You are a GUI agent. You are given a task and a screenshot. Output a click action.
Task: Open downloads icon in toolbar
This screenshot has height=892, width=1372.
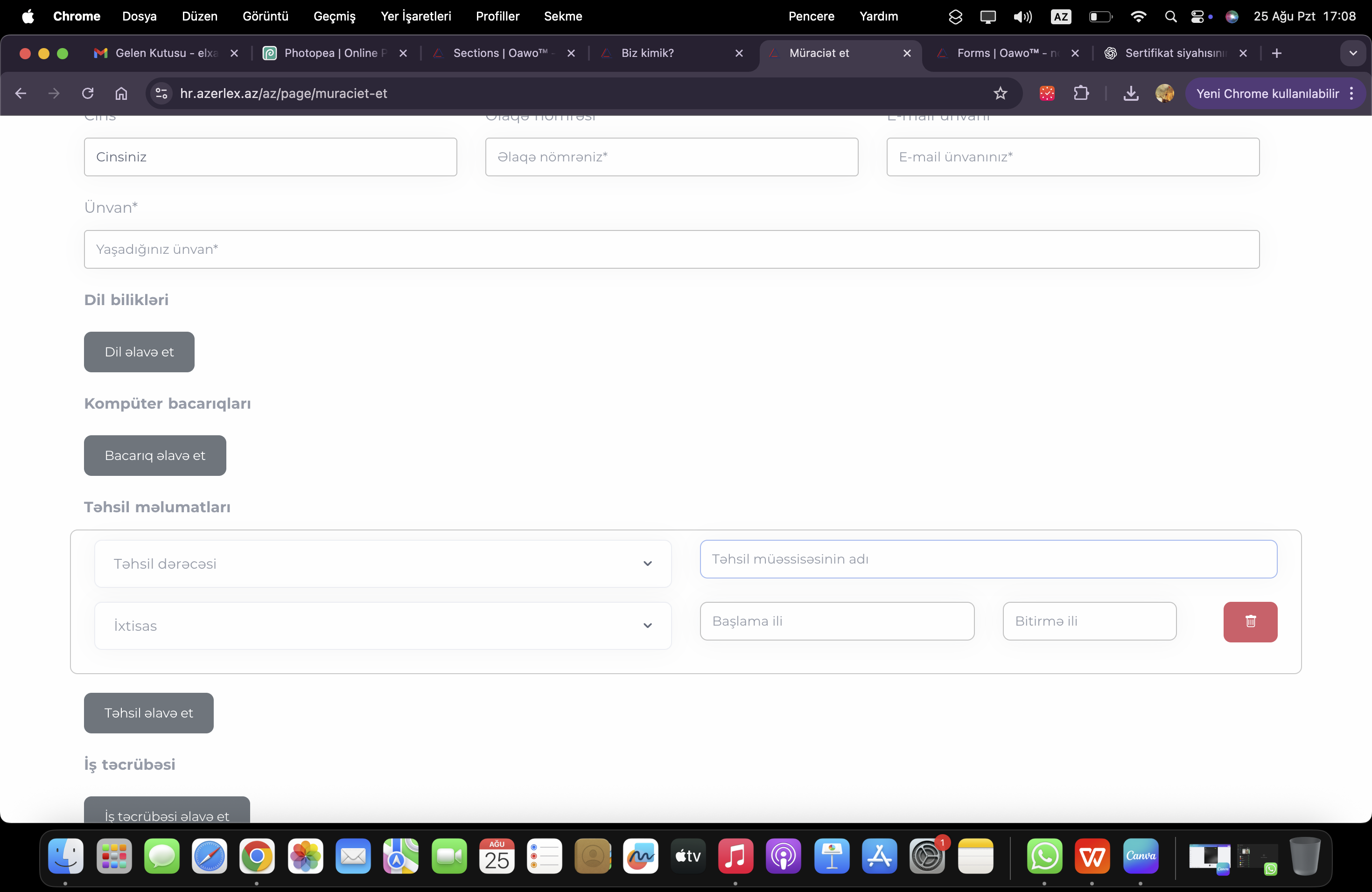1130,93
